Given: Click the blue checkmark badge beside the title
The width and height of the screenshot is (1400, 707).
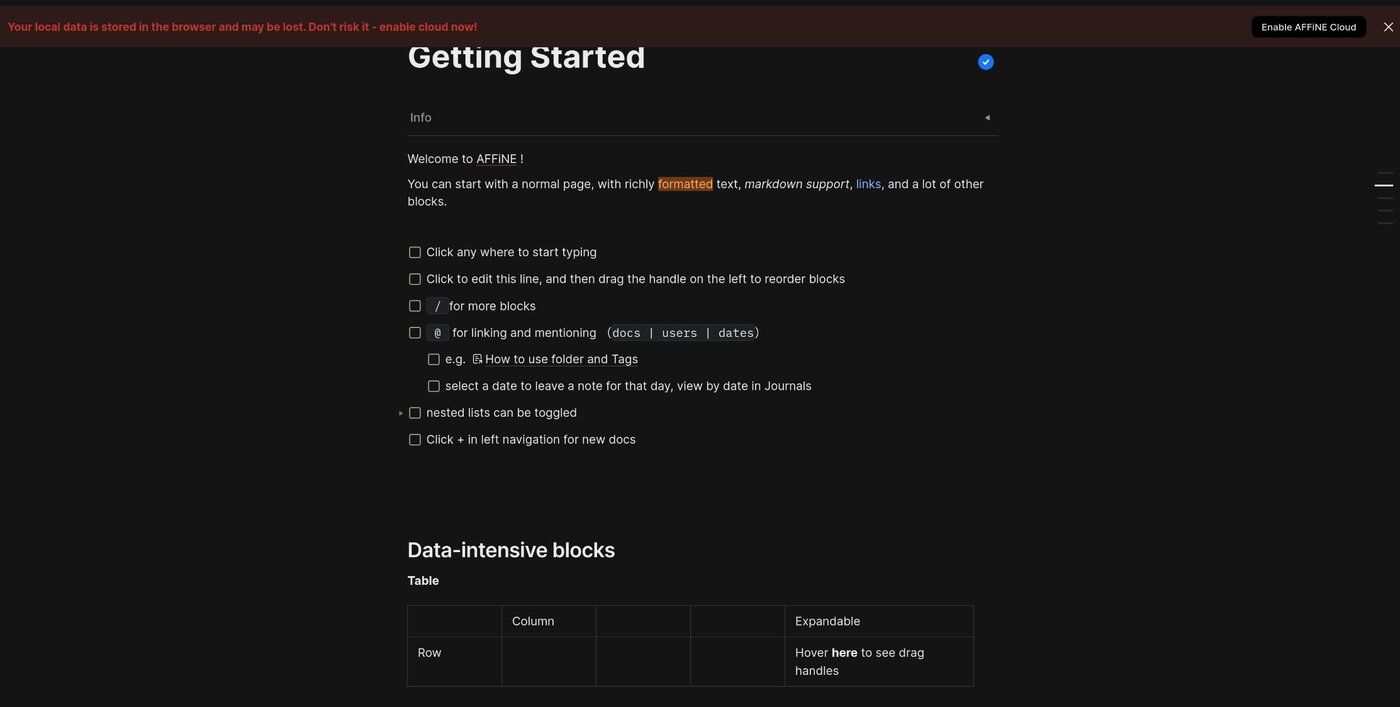Looking at the screenshot, I should 986,62.
